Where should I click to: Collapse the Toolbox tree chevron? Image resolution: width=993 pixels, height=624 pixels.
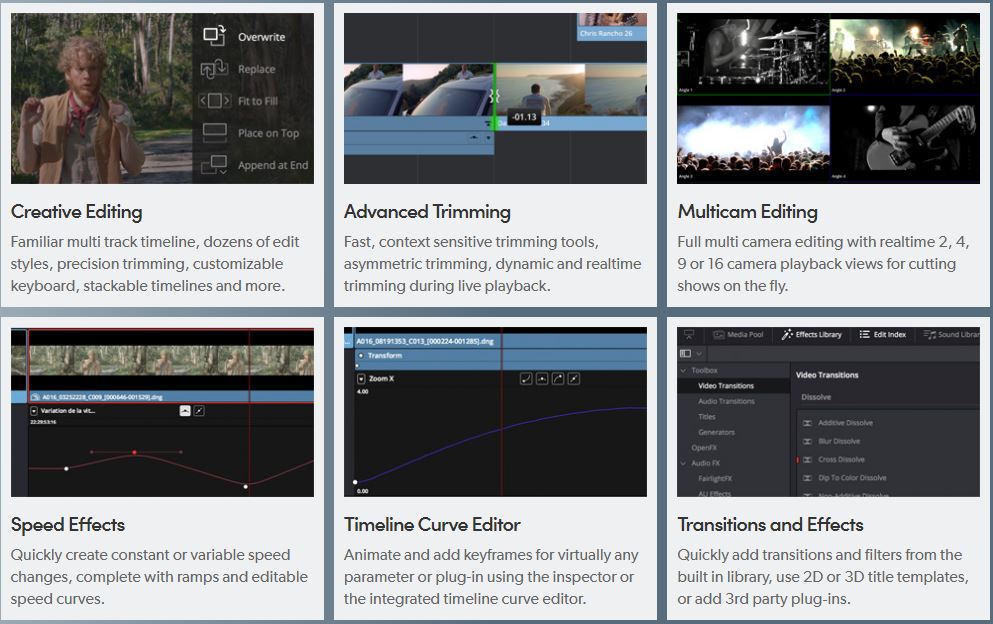[683, 371]
